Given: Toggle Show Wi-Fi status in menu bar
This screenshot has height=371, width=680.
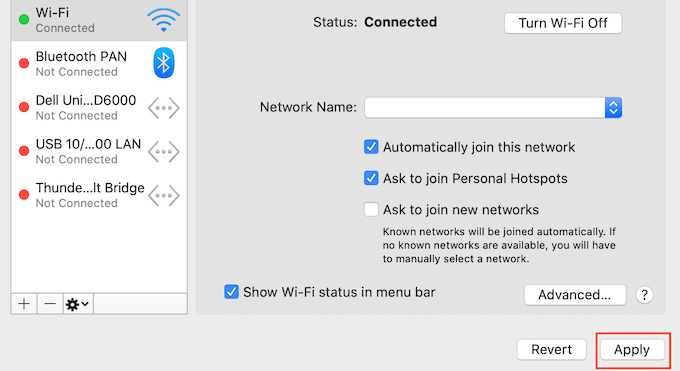Looking at the screenshot, I should (231, 292).
